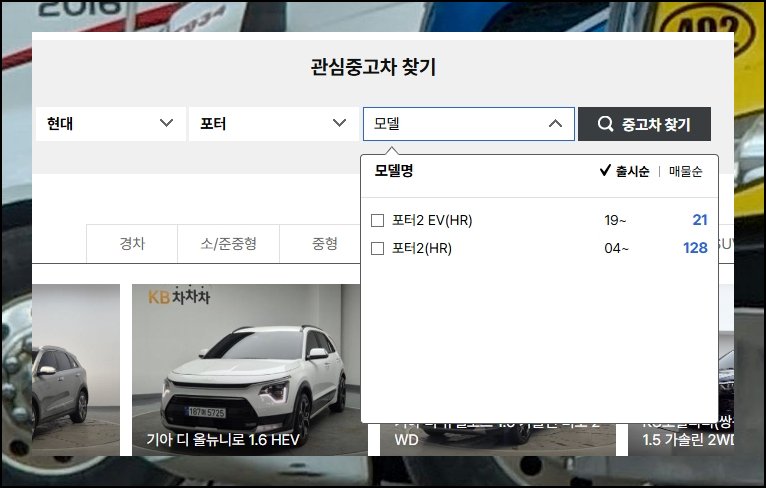Viewport: 766px width, 488px height.
Task: Click the magnifier icon in search button
Action: 605,124
